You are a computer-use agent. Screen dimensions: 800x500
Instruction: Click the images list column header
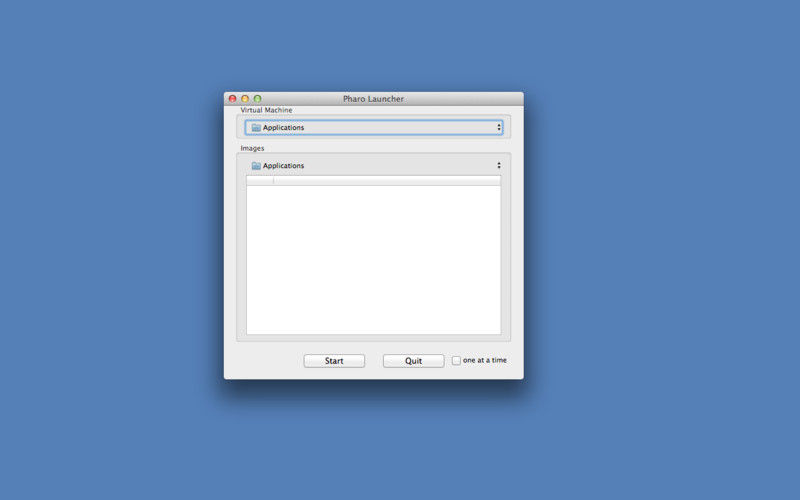pyautogui.click(x=373, y=181)
